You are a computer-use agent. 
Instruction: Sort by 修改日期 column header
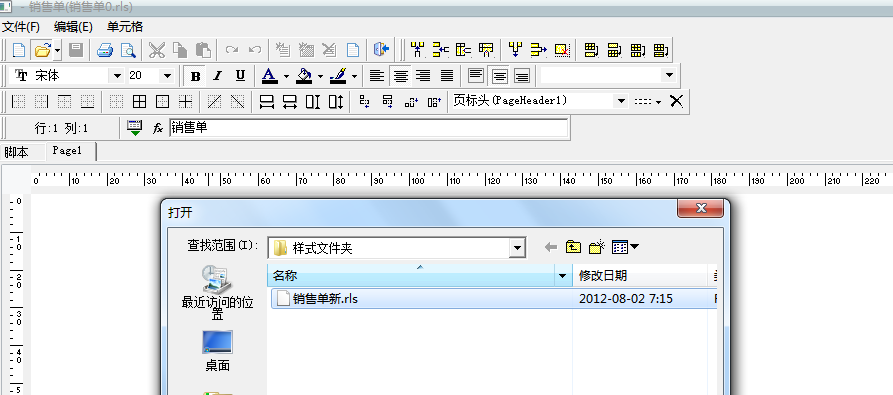(640, 276)
